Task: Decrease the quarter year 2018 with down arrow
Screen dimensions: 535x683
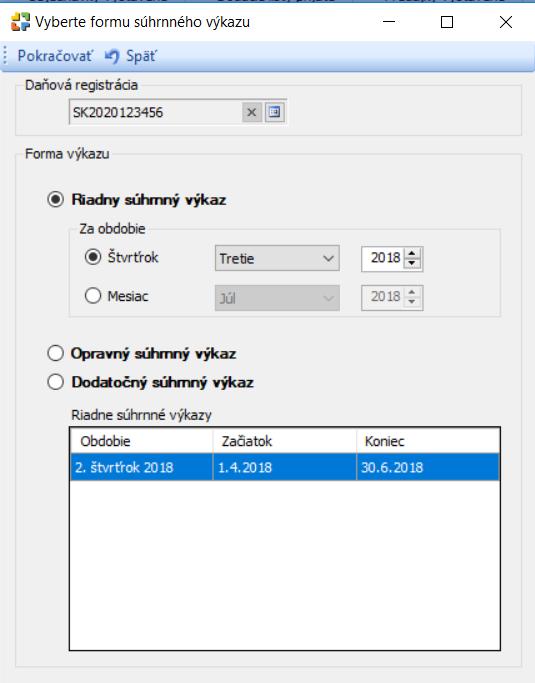Action: pyautogui.click(x=412, y=264)
